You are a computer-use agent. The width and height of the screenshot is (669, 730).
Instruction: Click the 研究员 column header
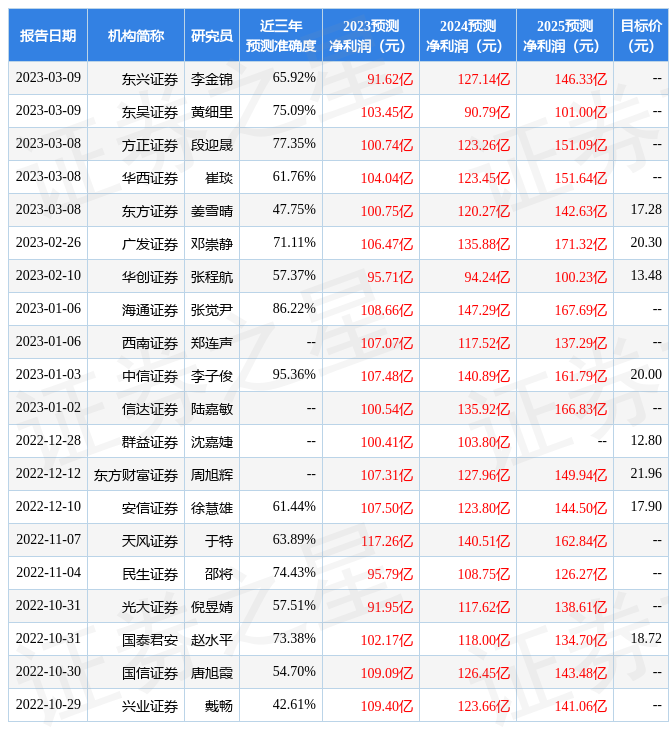pyautogui.click(x=212, y=35)
